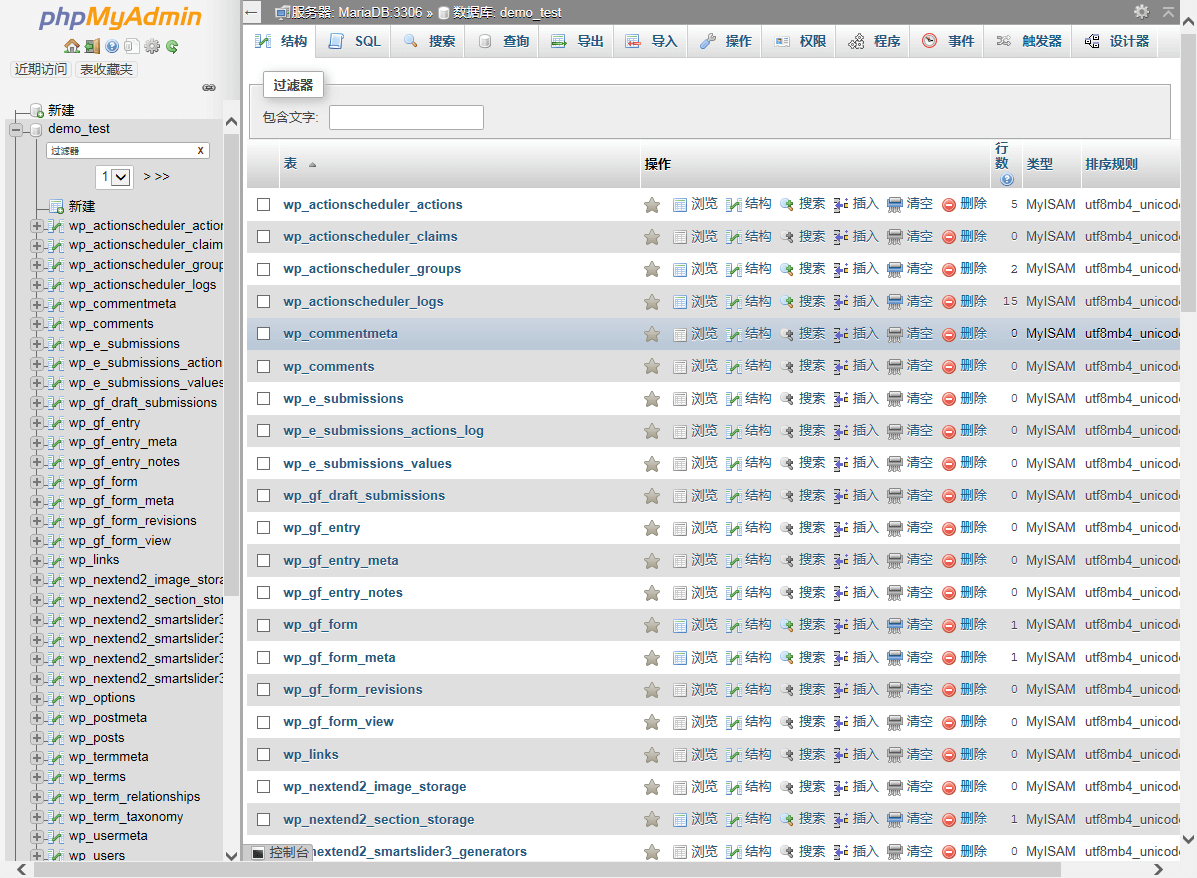Viewport: 1197px width, 878px height.
Task: Check the wp_gf_form_revisions checkbox
Action: tap(263, 689)
